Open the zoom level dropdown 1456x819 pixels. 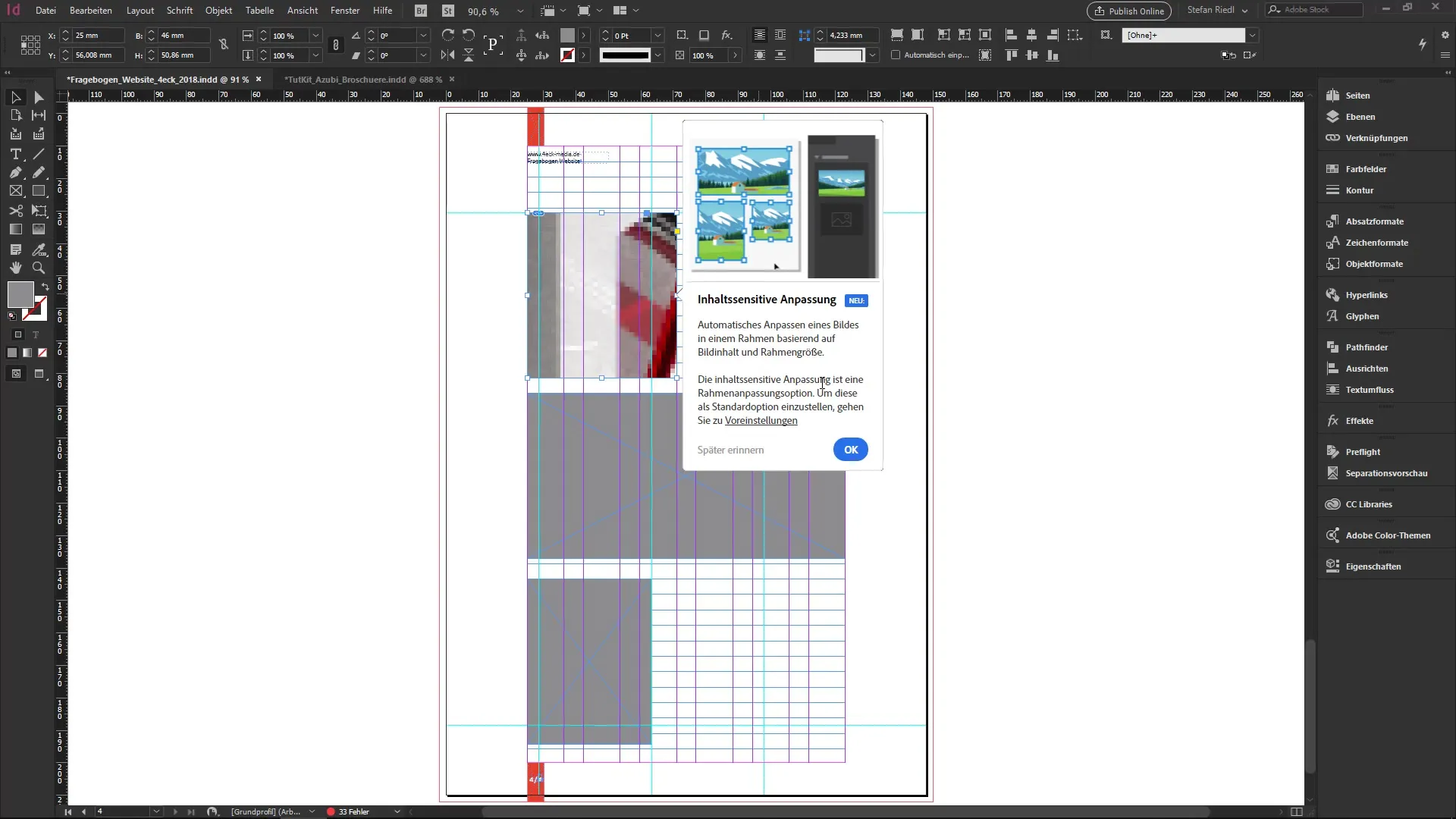coord(520,11)
